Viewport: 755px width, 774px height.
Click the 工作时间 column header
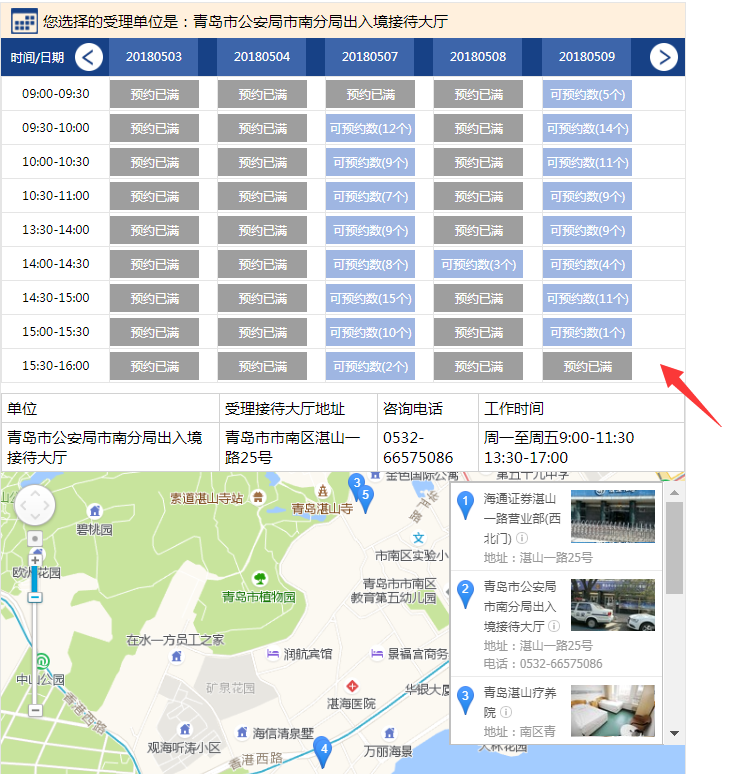514,408
